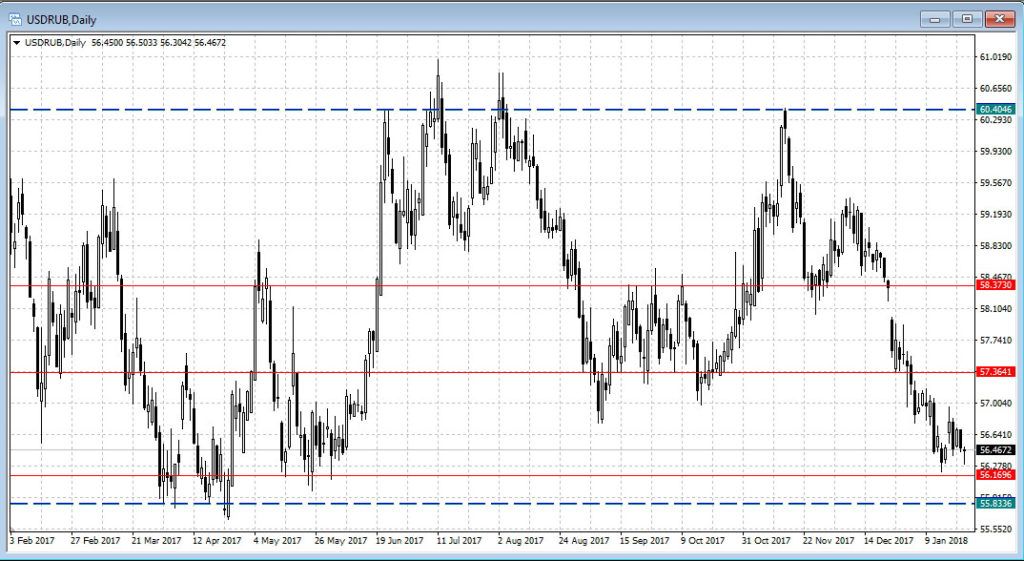
Task: Maximize the USDRUB chart window
Action: pyautogui.click(x=966, y=18)
